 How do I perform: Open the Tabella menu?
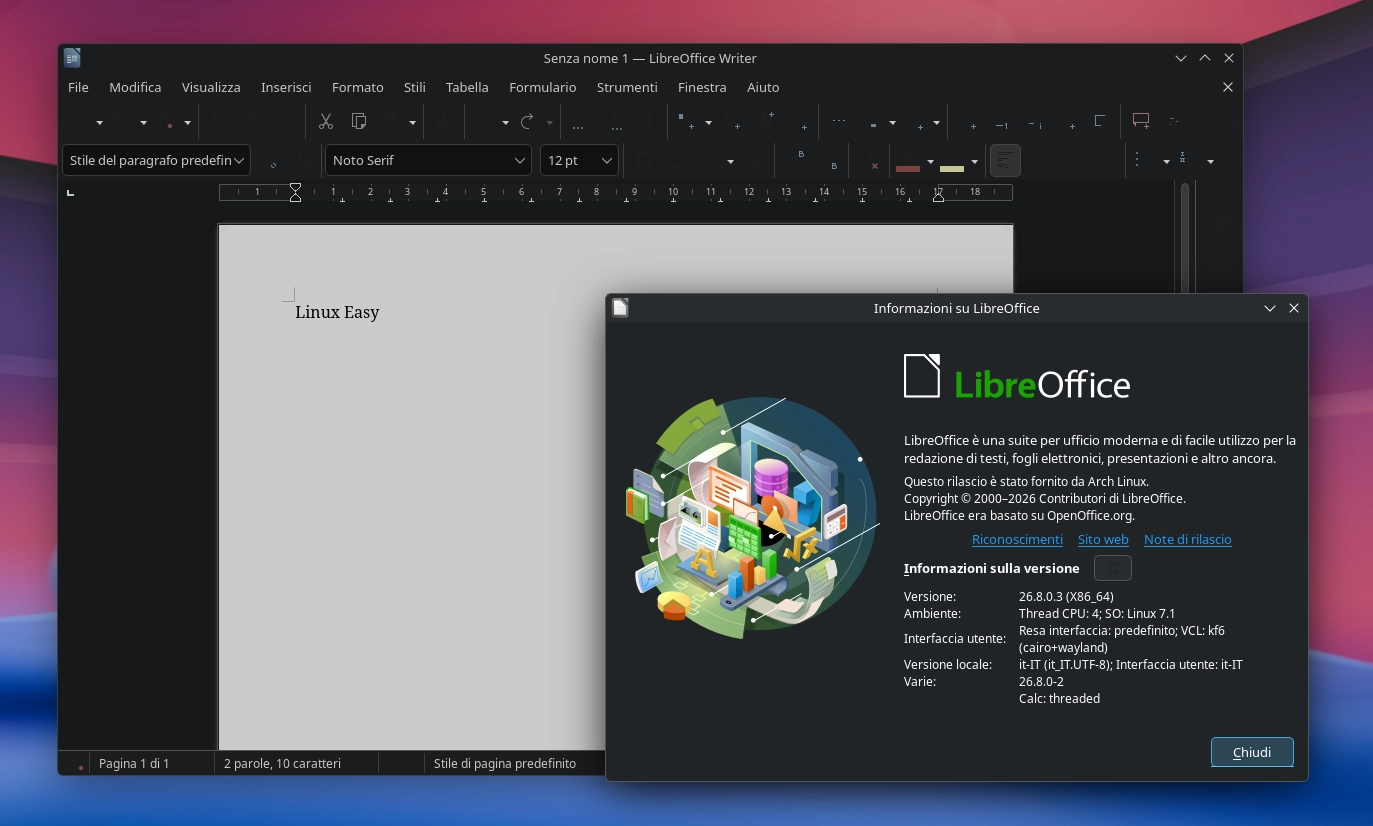(x=467, y=87)
